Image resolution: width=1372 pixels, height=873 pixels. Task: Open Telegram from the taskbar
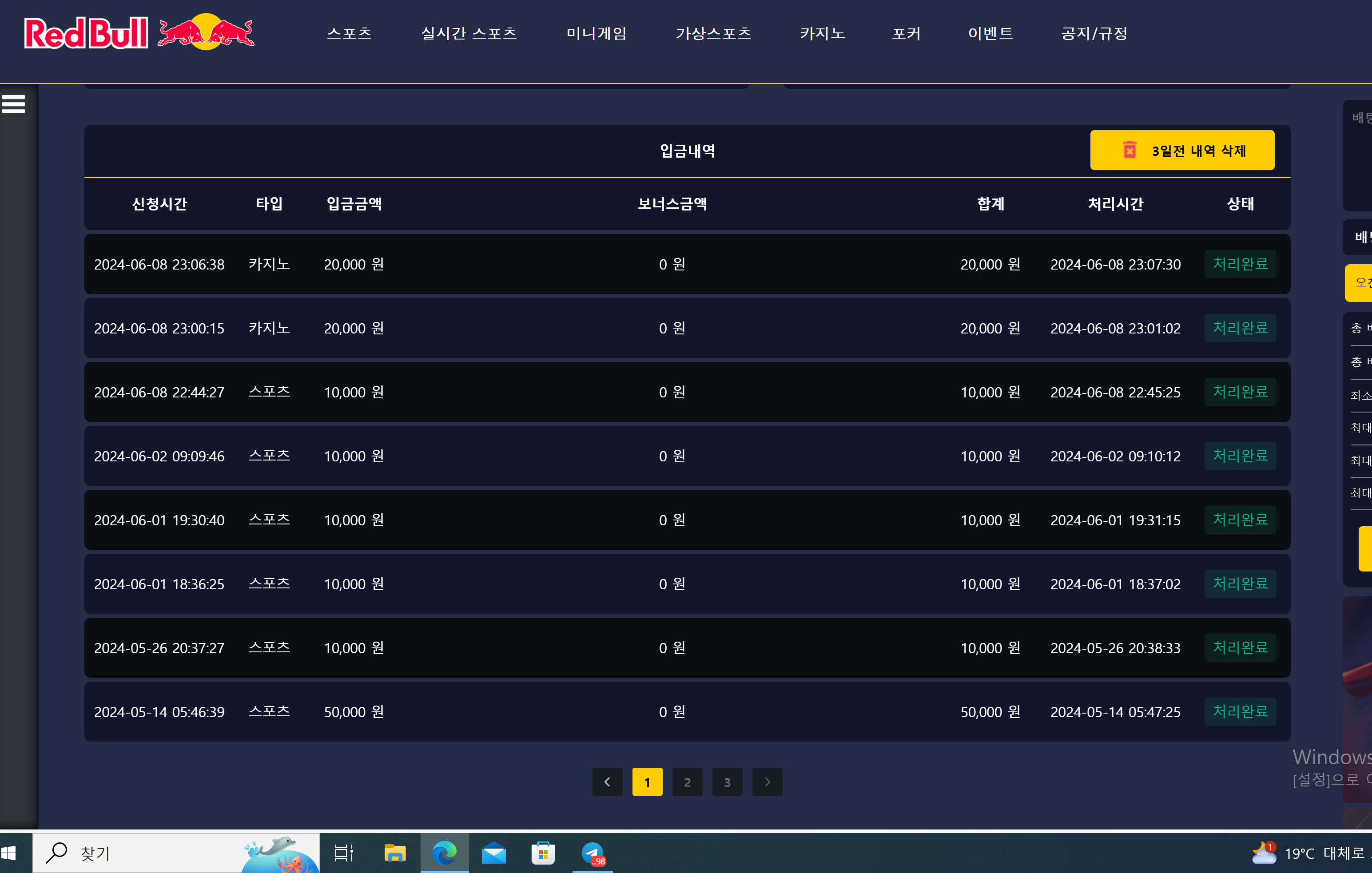tap(593, 853)
